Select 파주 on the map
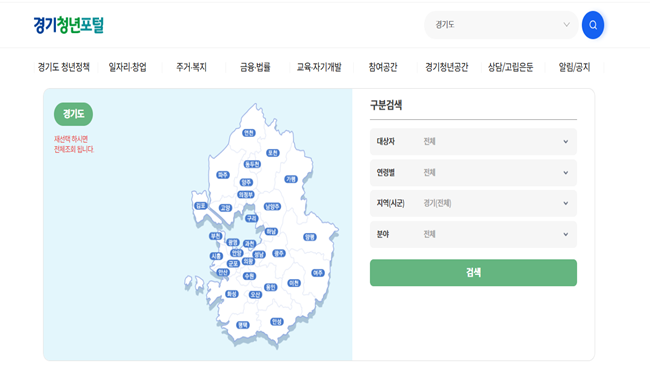Screen dimensions: 650x380 (x=223, y=175)
